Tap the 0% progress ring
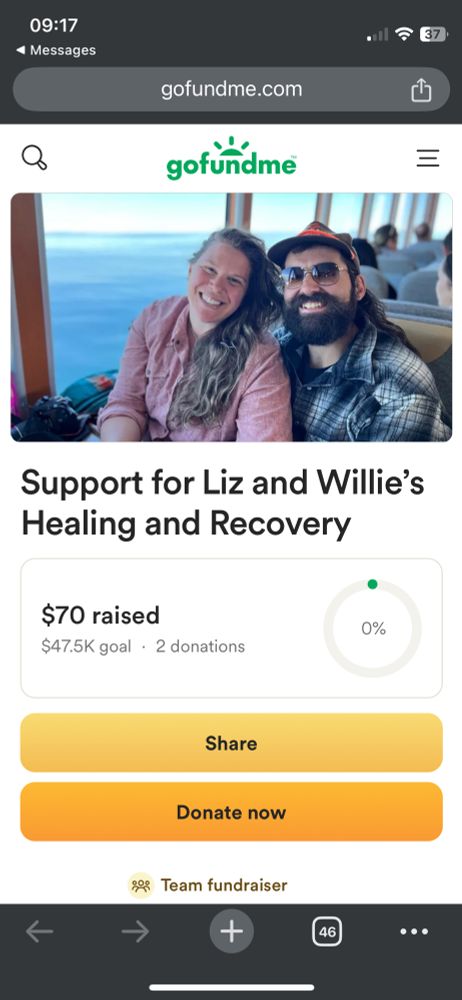The width and height of the screenshot is (462, 1000). coord(373,628)
